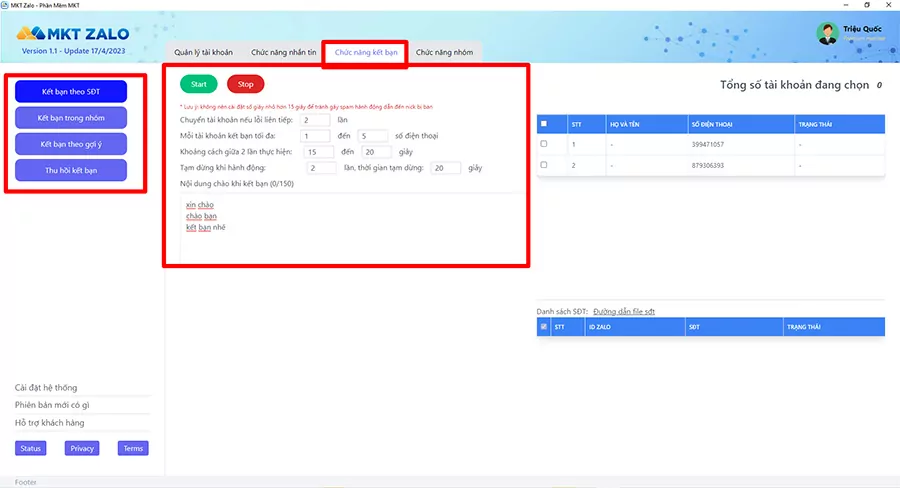The image size is (900, 488).
Task: Click SĐT column header in phone list
Action: click(734, 327)
